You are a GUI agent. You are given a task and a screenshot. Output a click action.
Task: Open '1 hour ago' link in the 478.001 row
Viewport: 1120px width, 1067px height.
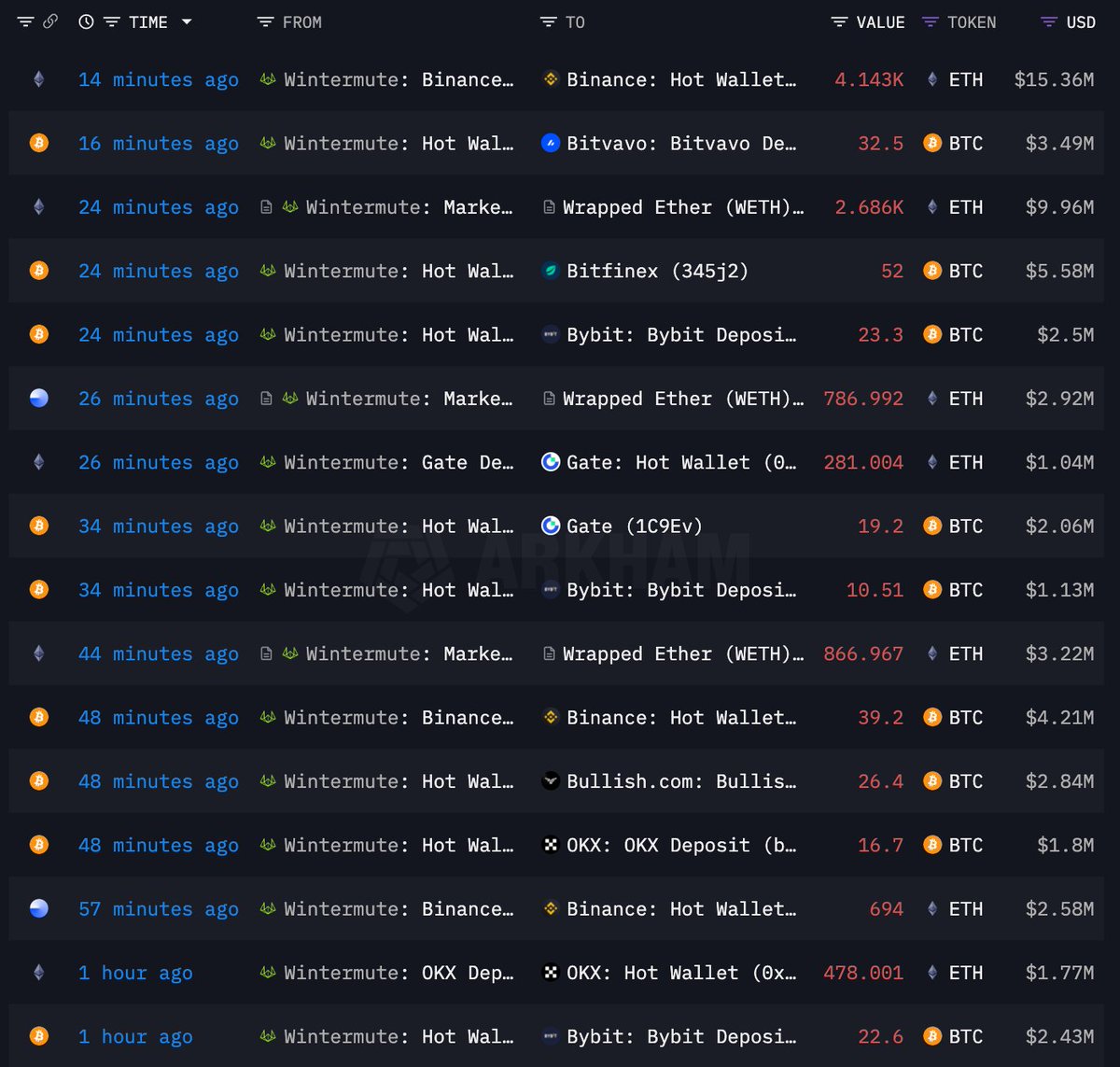(135, 973)
